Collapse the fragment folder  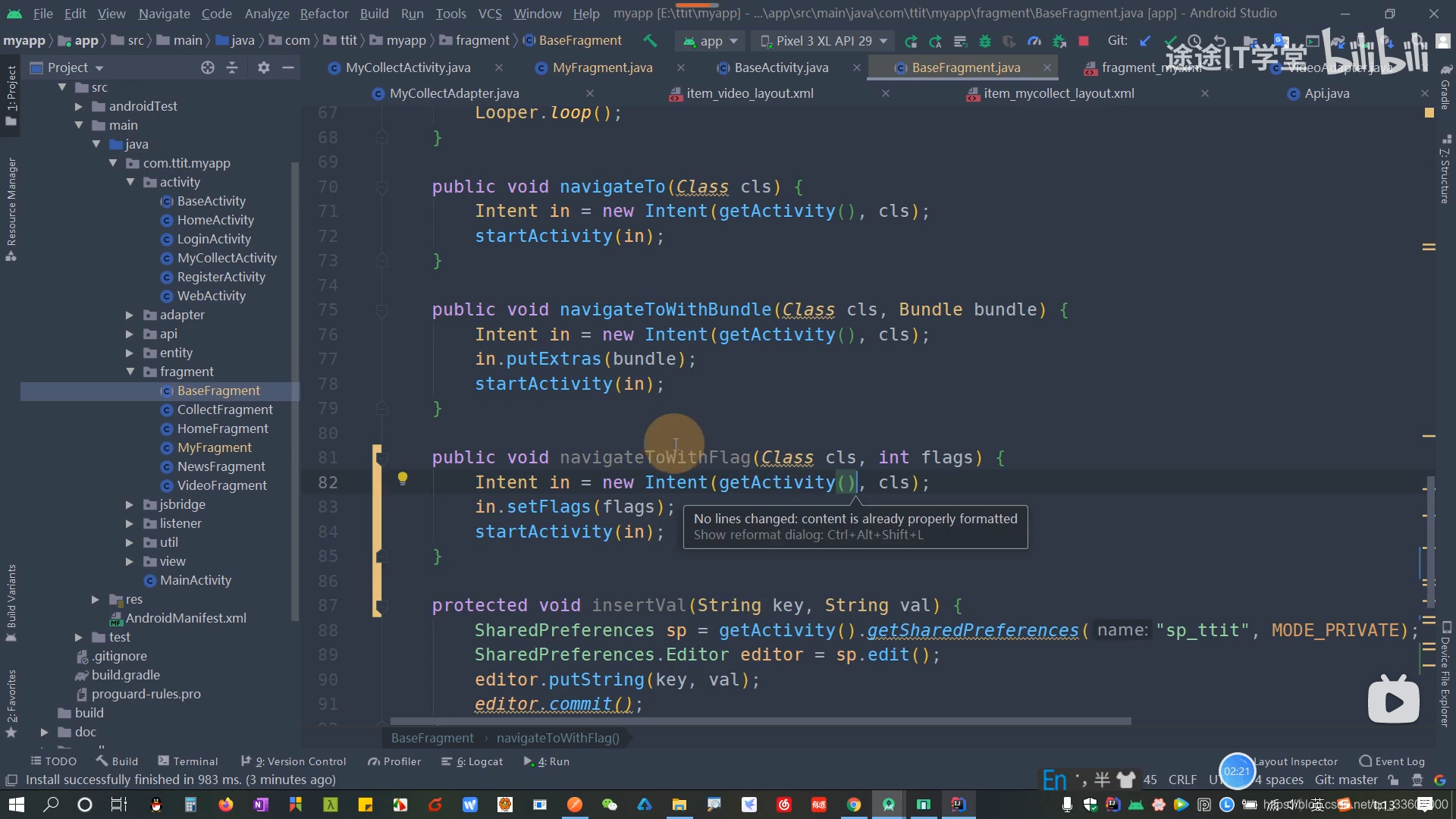130,372
